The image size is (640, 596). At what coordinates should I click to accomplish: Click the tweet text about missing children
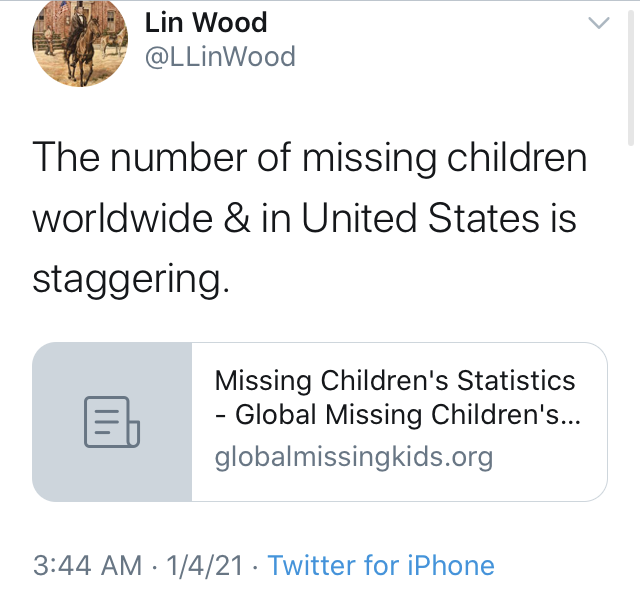[310, 218]
